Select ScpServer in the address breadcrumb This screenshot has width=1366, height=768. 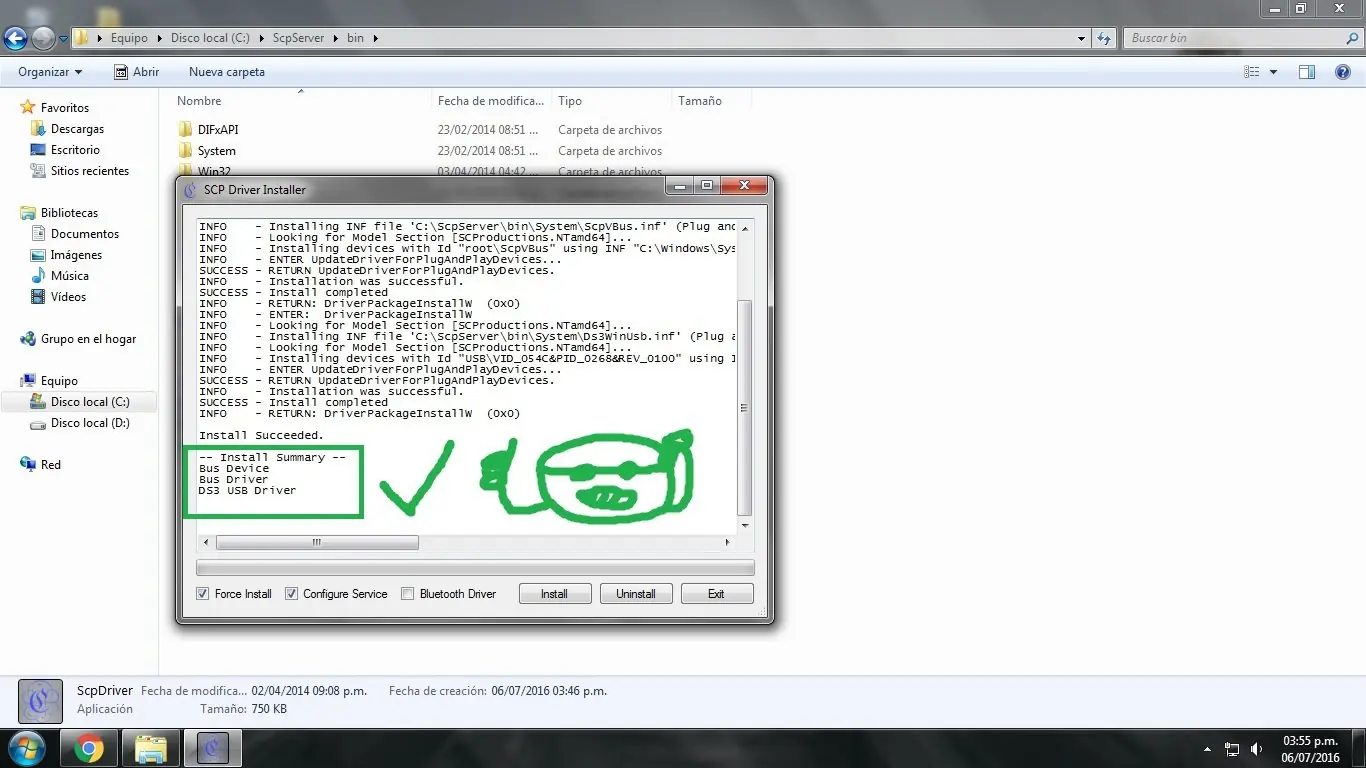[300, 38]
